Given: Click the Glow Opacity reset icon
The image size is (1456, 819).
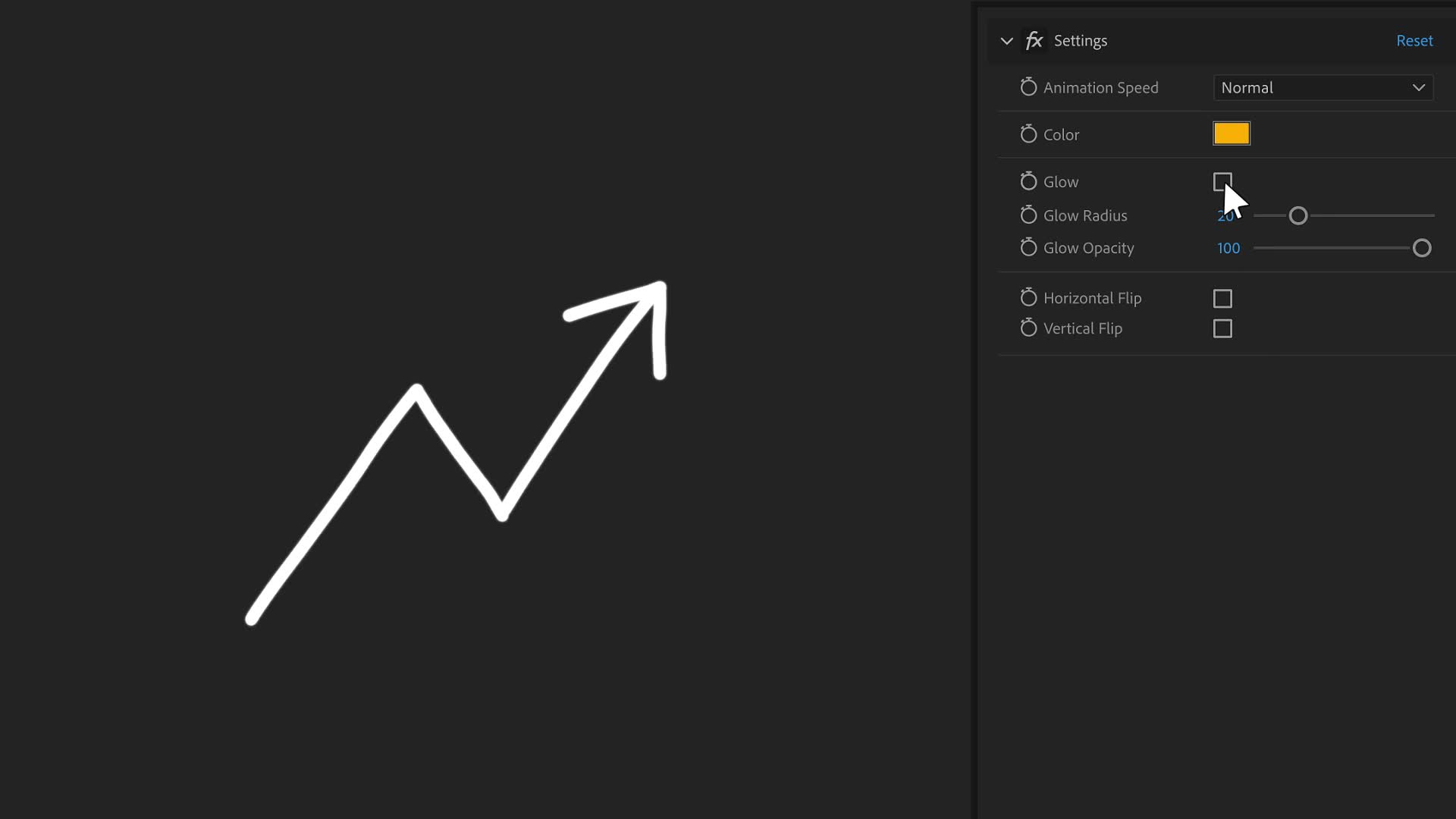Looking at the screenshot, I should pyautogui.click(x=1028, y=248).
